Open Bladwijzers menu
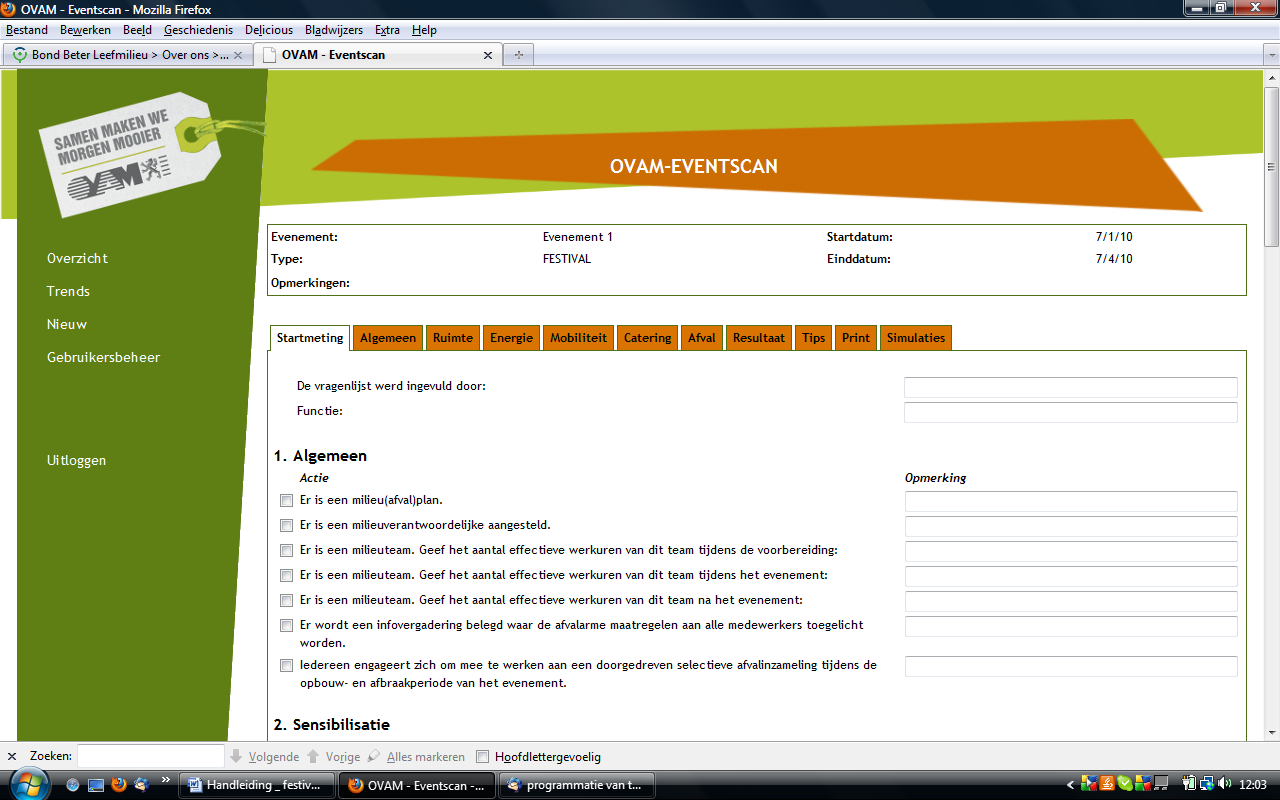This screenshot has width=1280, height=800. (334, 30)
